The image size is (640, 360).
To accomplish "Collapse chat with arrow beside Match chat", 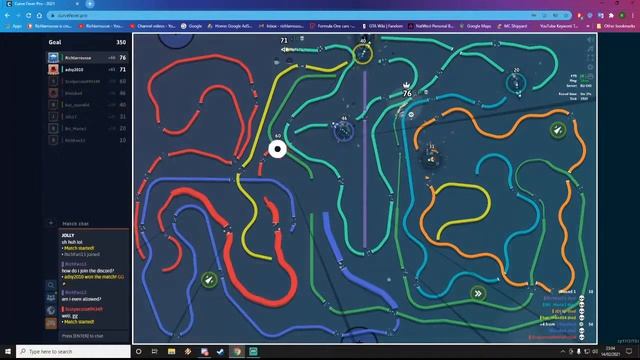I will tap(51, 223).
